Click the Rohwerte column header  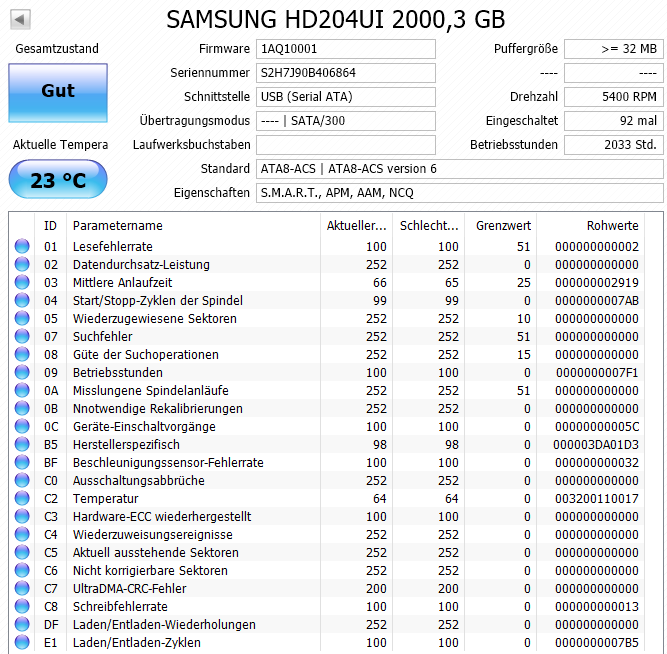591,226
